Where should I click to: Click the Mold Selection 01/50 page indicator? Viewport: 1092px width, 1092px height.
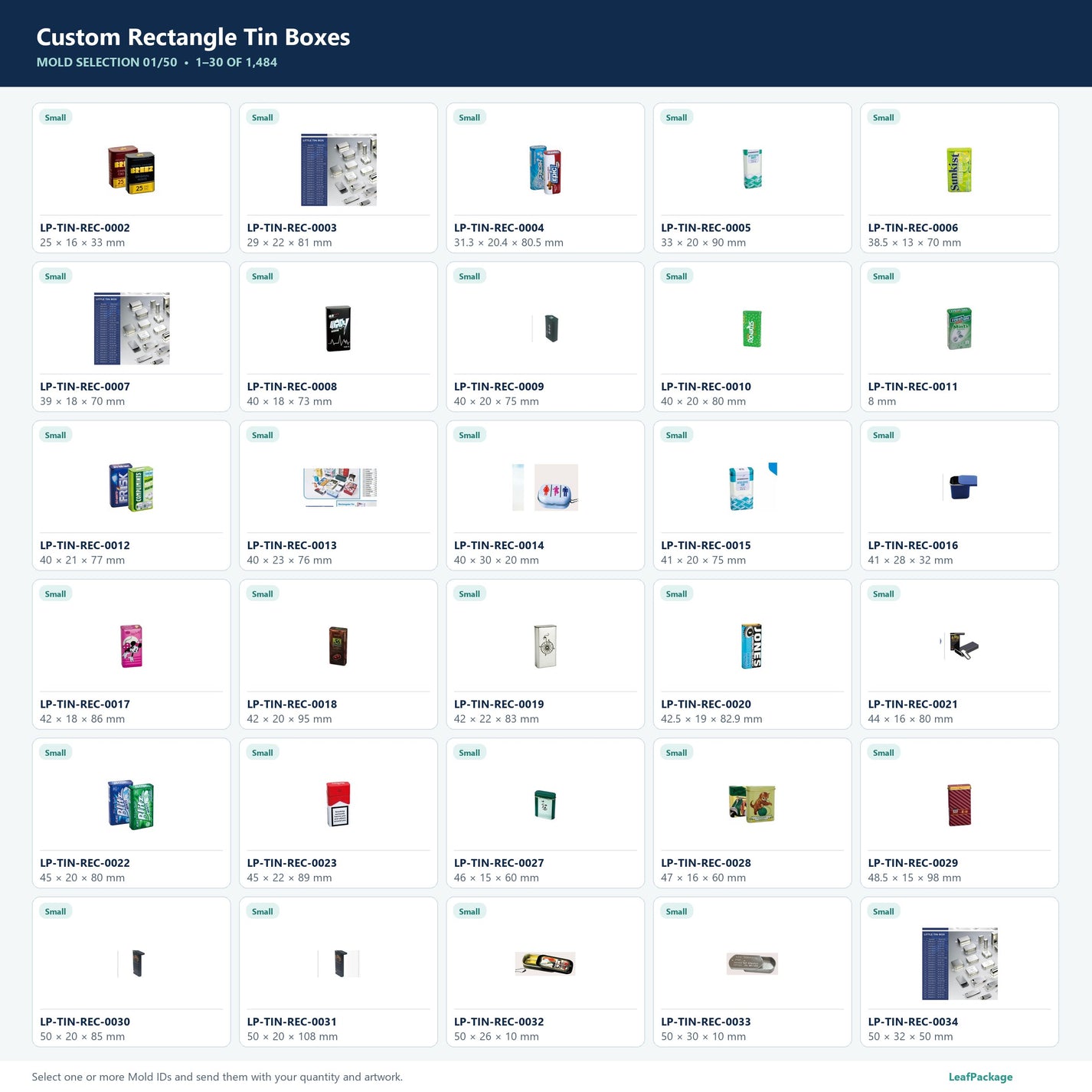[106, 62]
